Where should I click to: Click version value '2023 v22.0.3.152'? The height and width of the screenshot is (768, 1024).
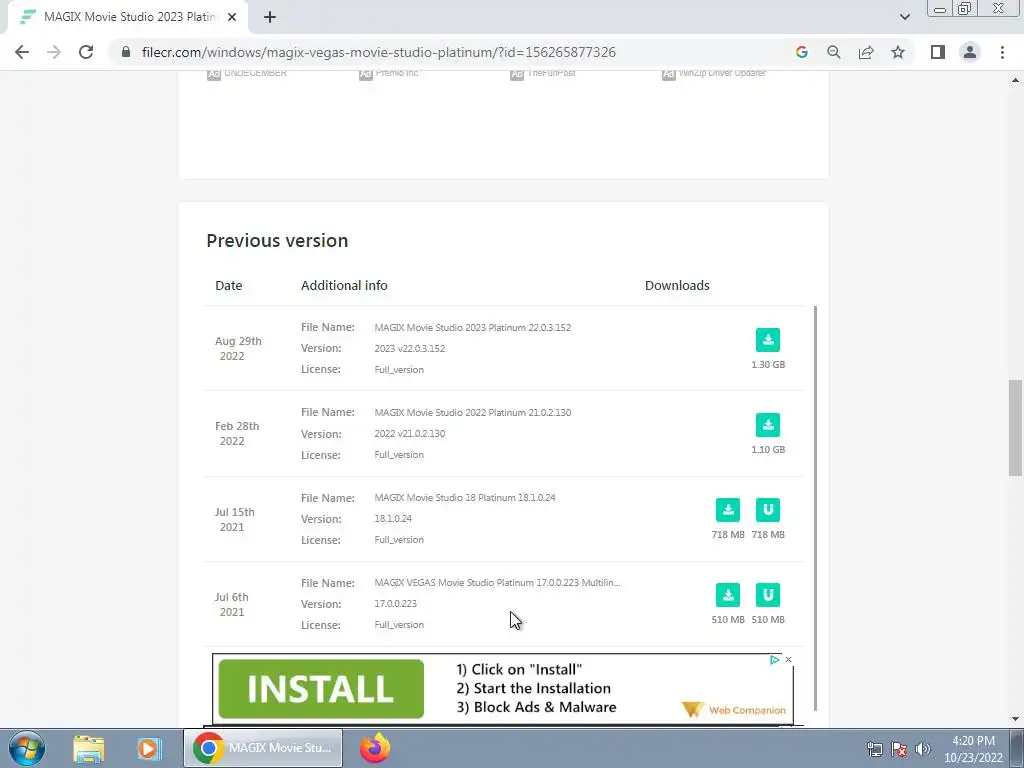(409, 348)
